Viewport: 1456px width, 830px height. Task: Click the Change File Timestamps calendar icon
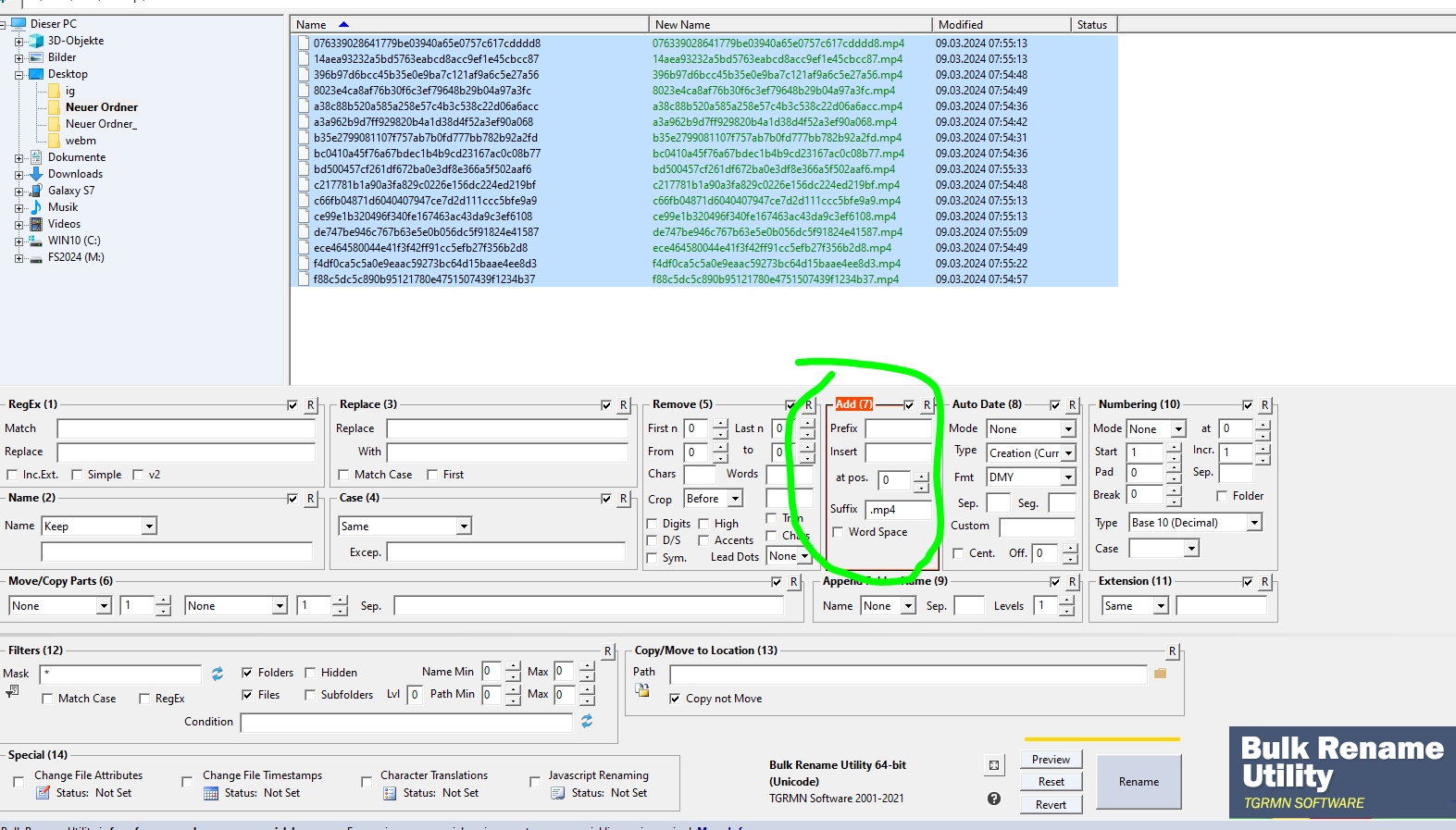(x=211, y=793)
